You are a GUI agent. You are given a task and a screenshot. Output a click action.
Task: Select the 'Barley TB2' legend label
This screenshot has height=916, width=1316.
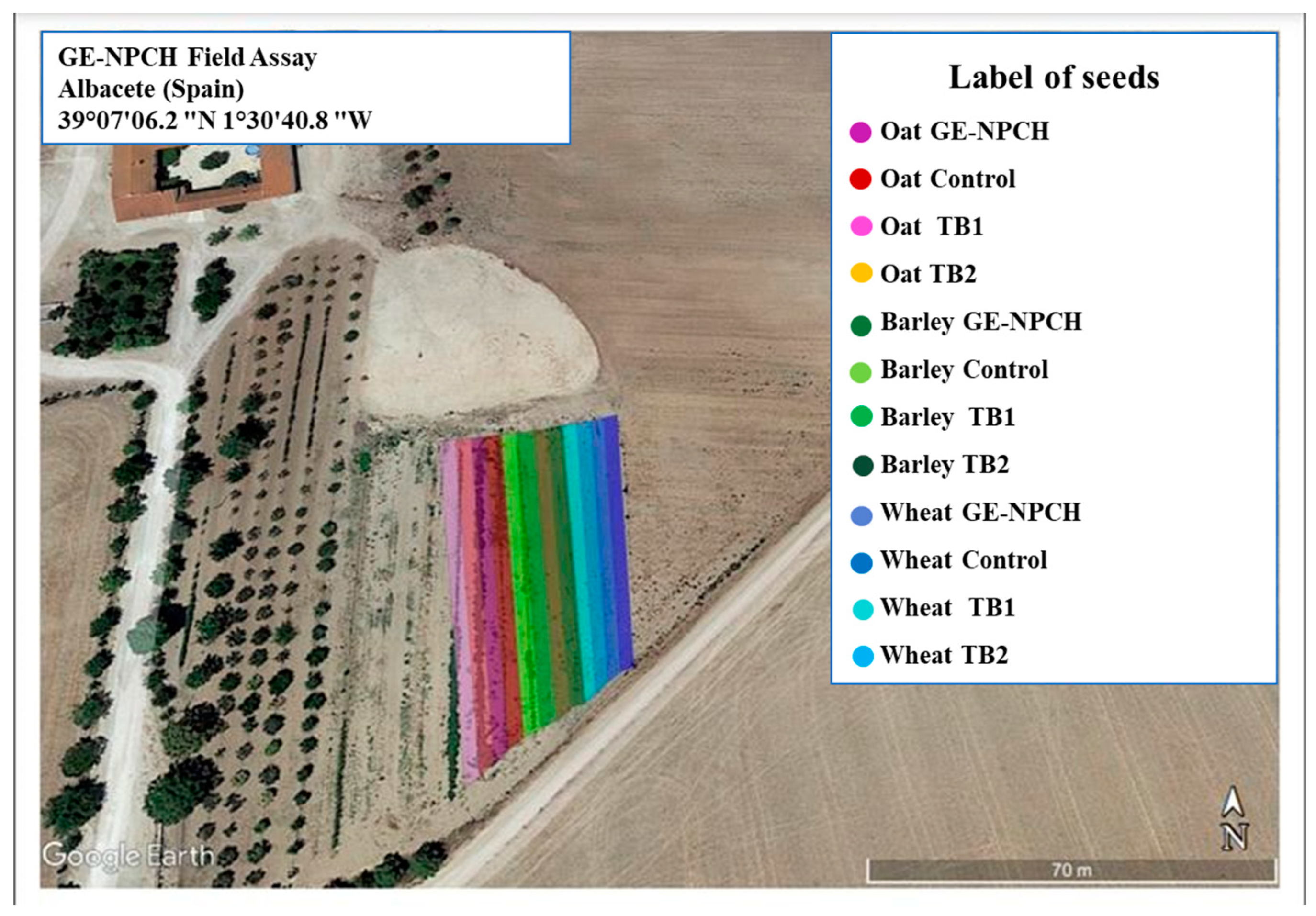click(944, 465)
